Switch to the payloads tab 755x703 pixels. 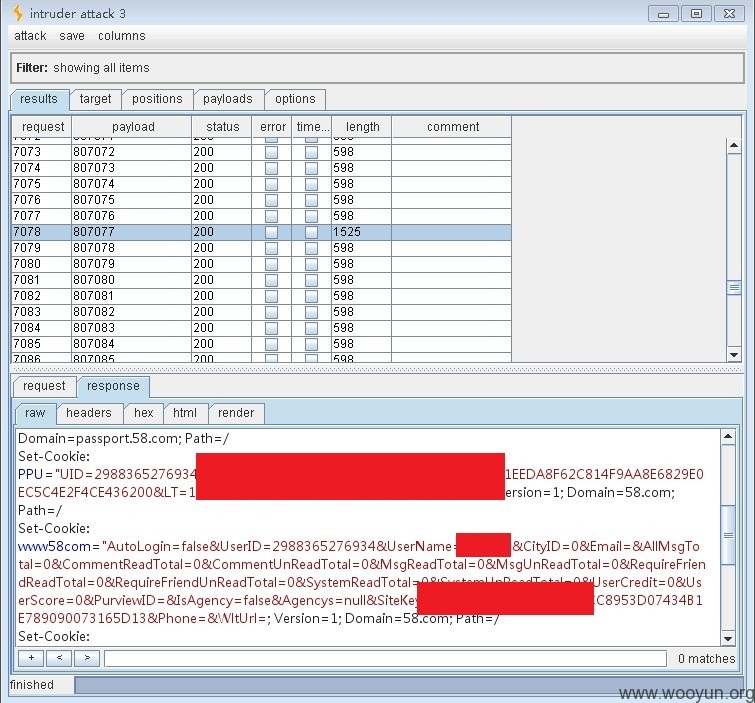(228, 99)
